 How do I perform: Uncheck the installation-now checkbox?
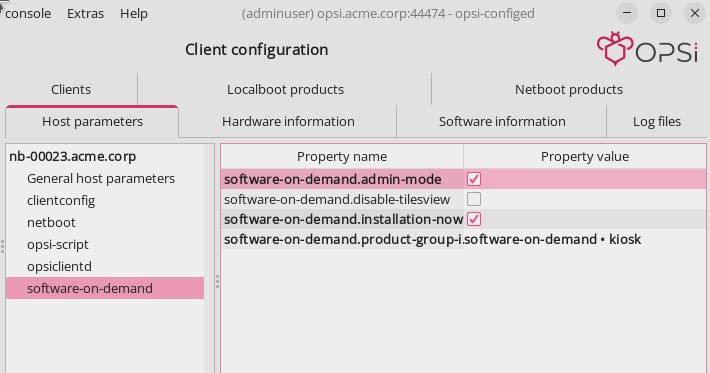[x=474, y=219]
